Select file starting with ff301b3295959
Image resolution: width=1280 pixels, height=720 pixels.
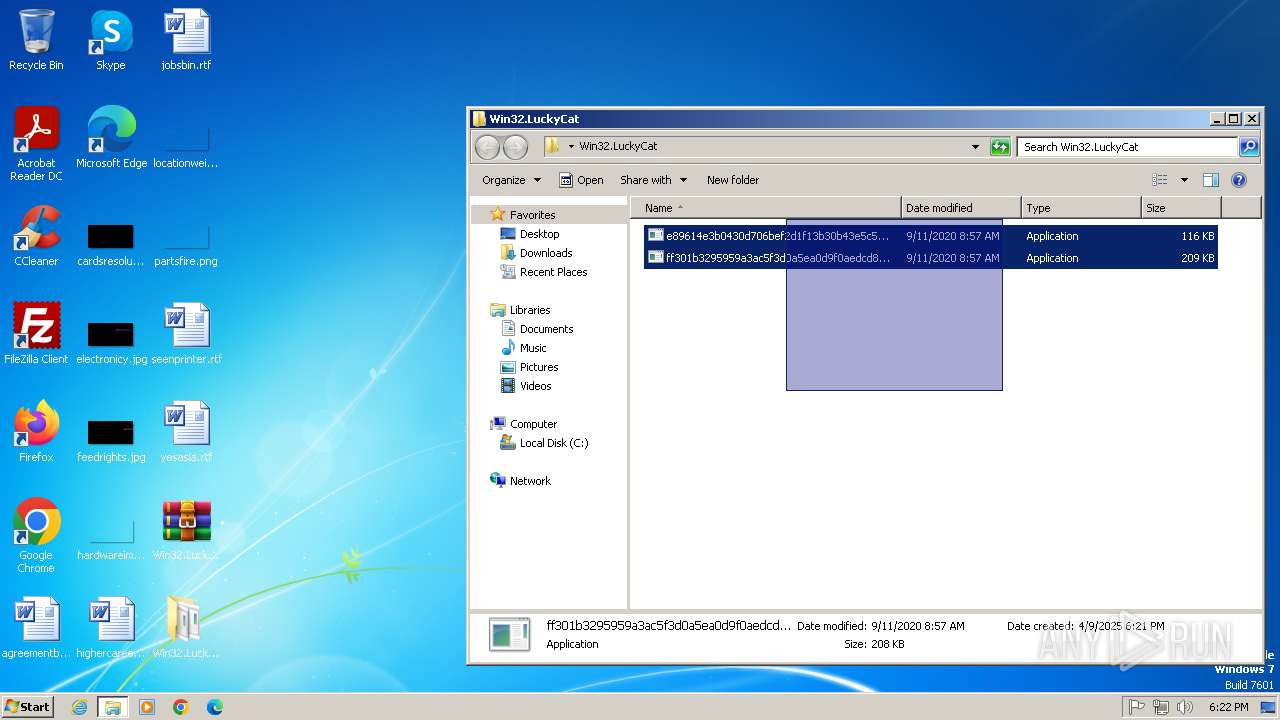click(930, 258)
